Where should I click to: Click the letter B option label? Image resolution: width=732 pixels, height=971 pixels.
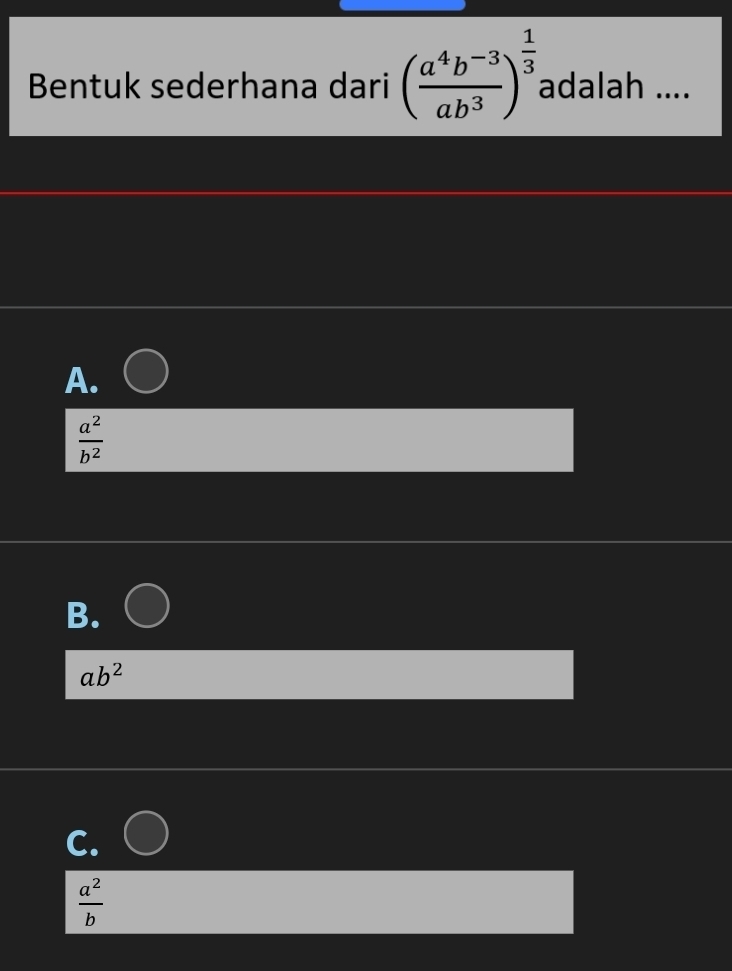(x=82, y=616)
